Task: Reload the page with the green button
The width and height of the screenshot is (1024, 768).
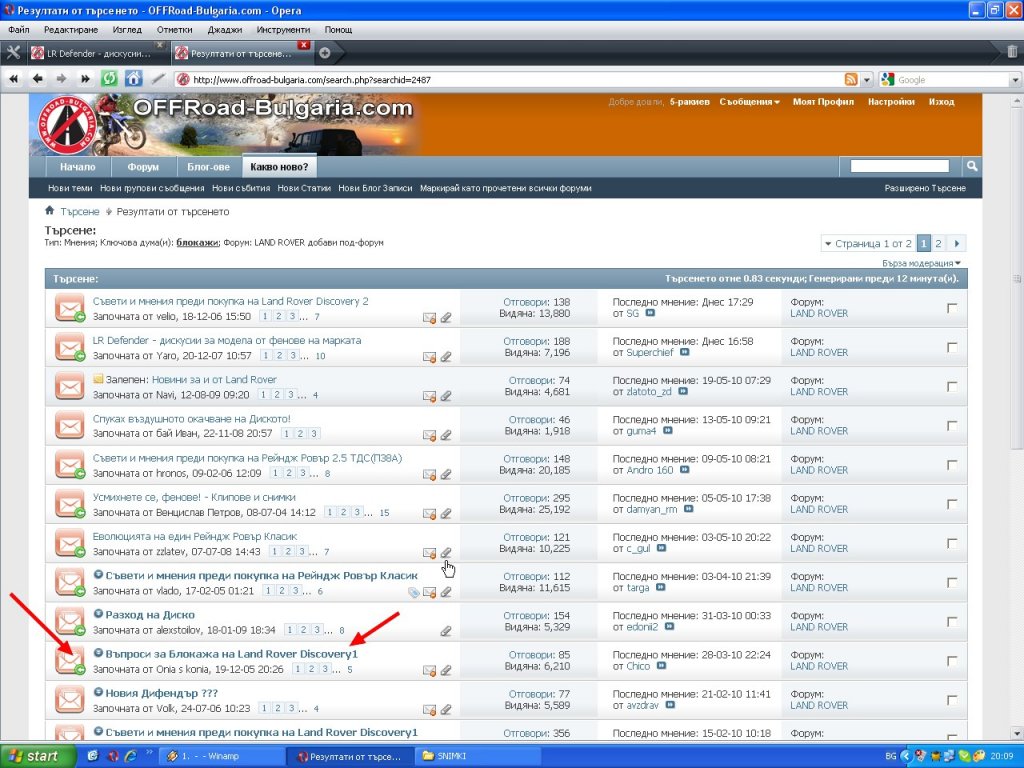Action: [109, 79]
